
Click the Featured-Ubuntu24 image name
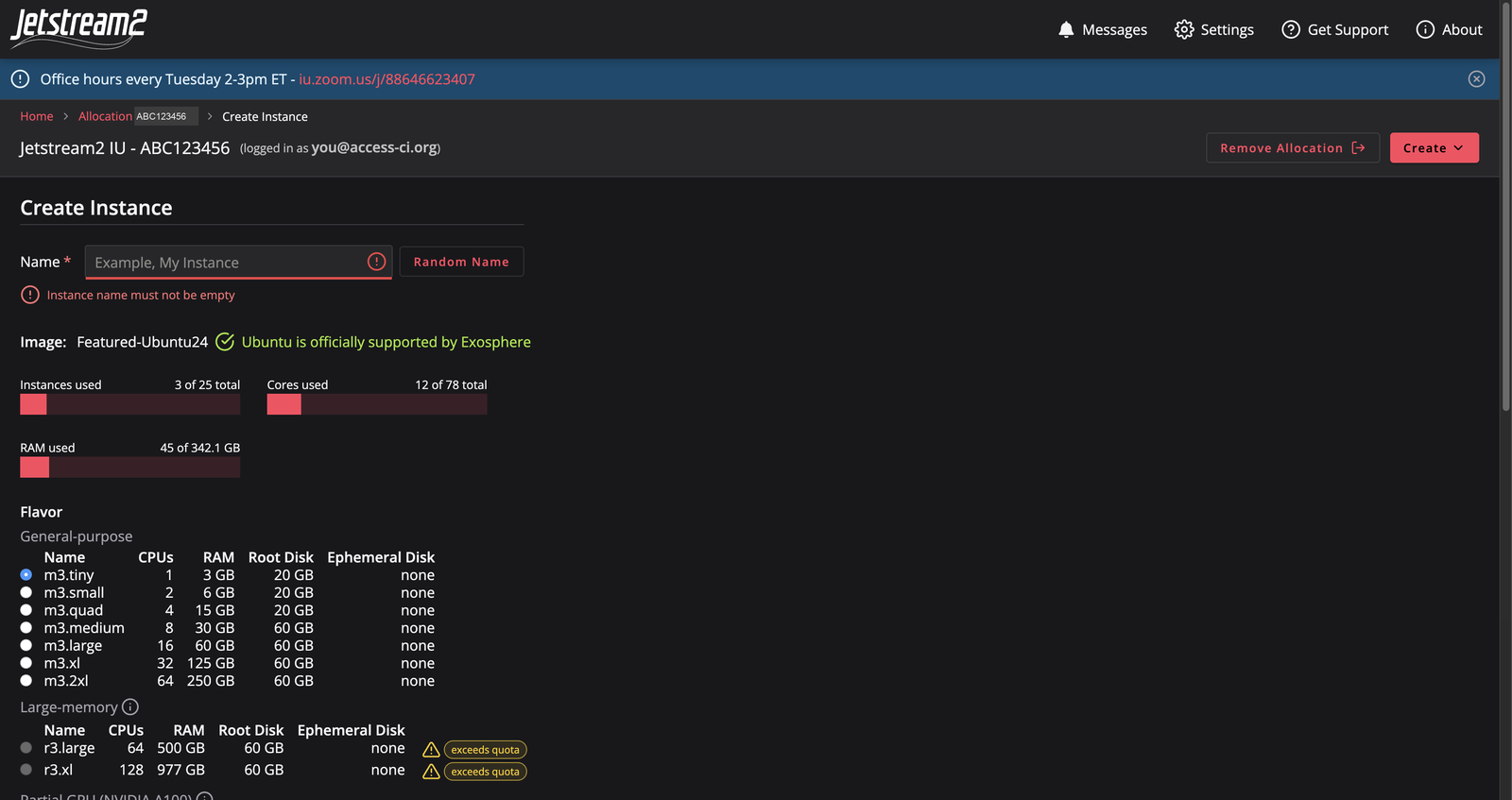tap(142, 342)
